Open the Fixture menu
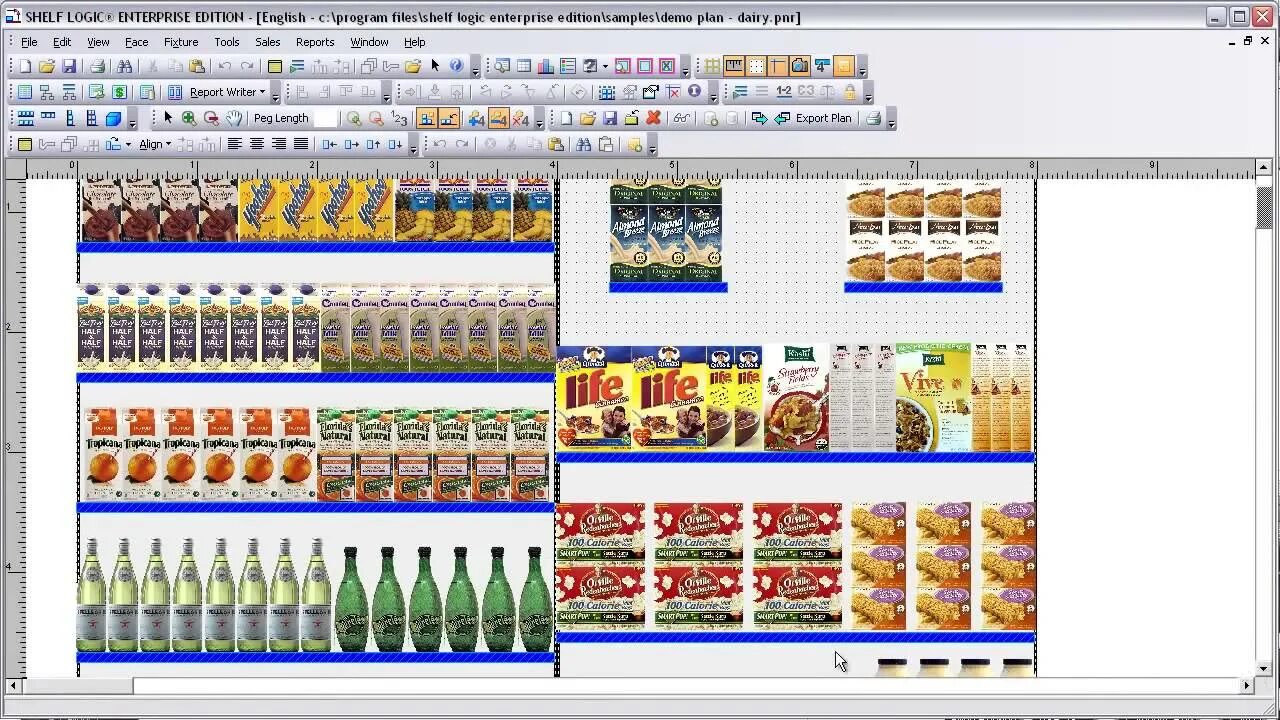1280x720 pixels. [181, 42]
